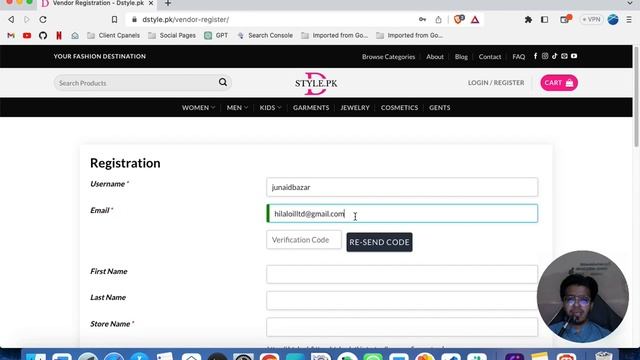Open the Login / Register link
Image resolution: width=640 pixels, height=360 pixels.
(496, 83)
